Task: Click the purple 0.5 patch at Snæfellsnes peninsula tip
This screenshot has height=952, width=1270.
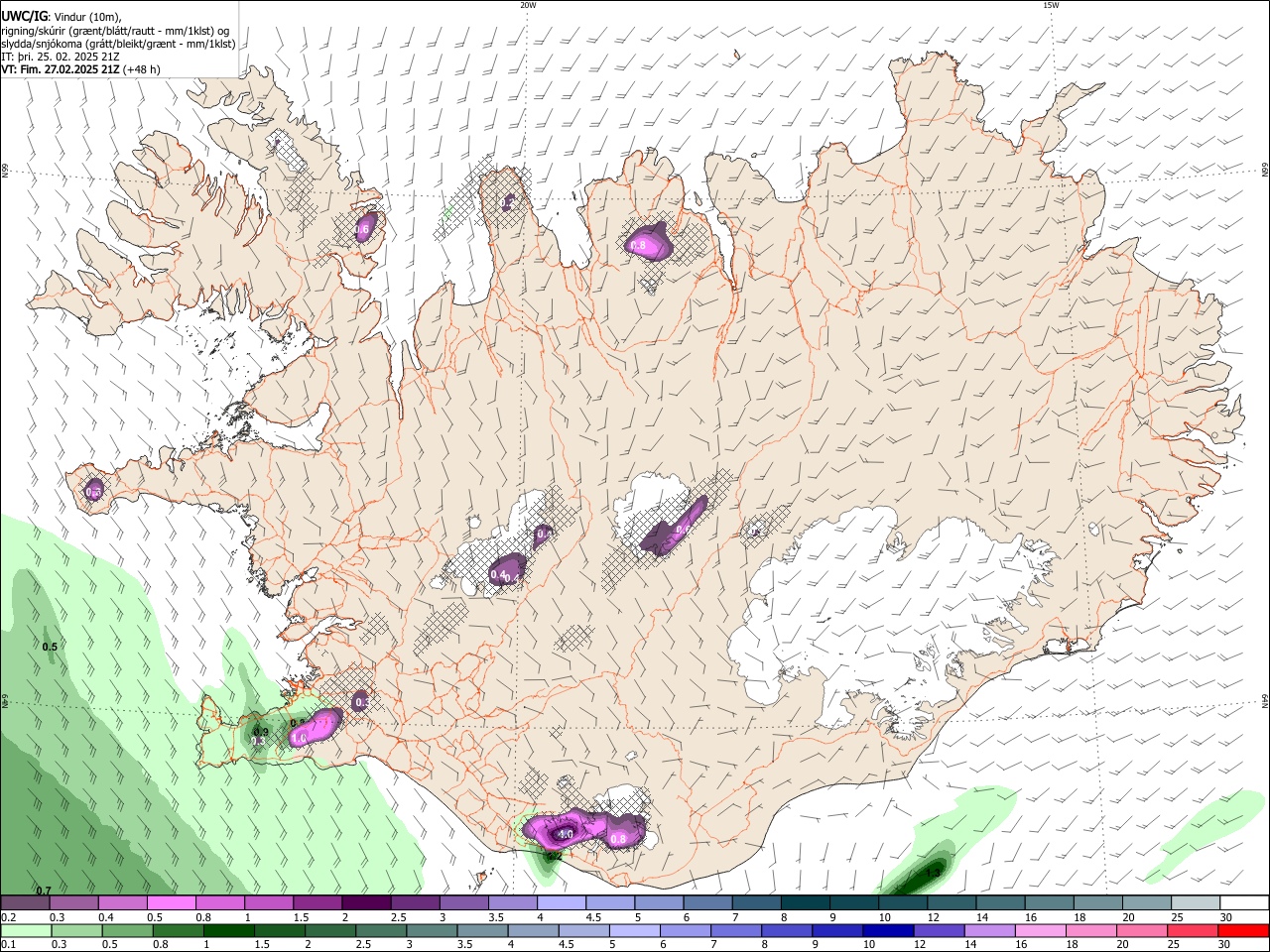Action: coord(93,490)
